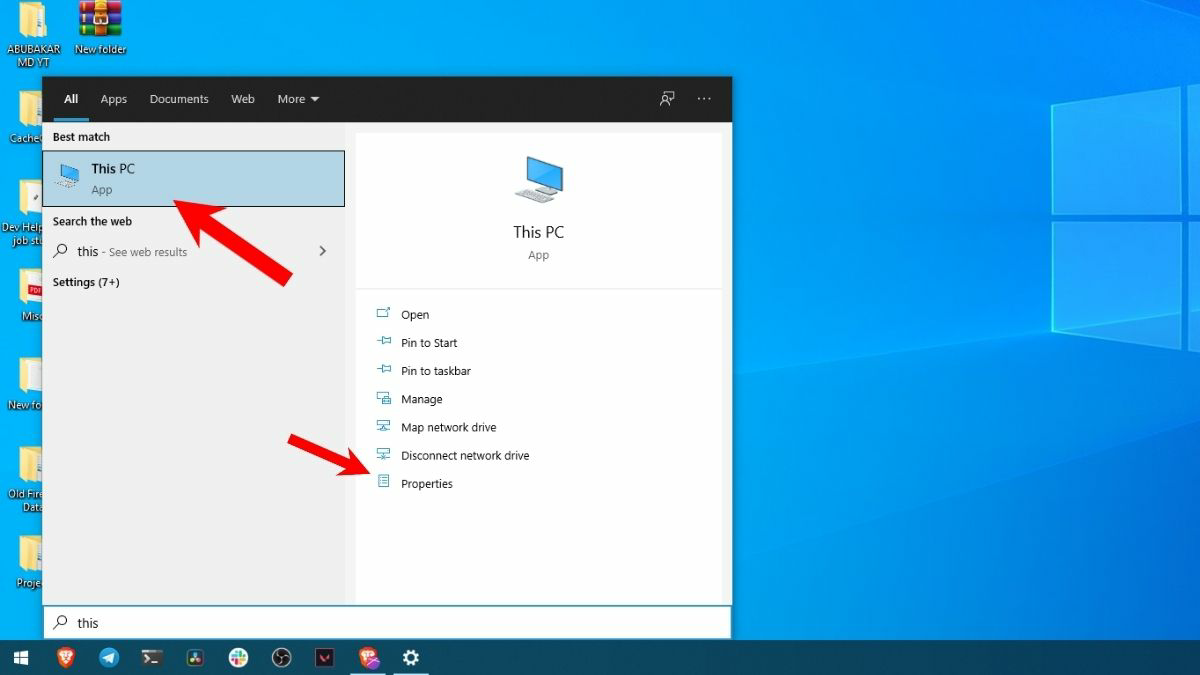Pin This PC to taskbar
1200x675 pixels.
436,370
